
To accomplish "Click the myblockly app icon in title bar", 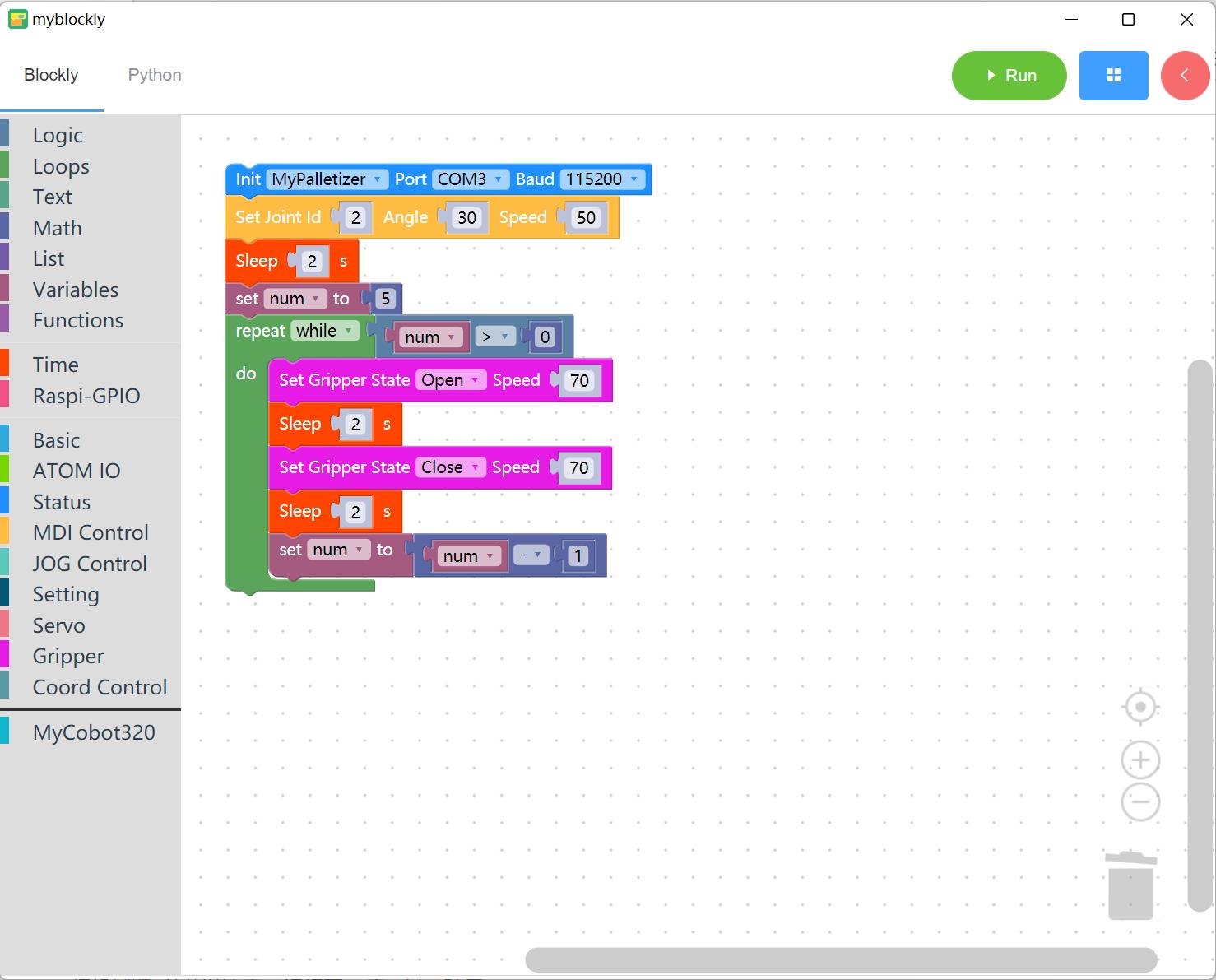I will (17, 19).
